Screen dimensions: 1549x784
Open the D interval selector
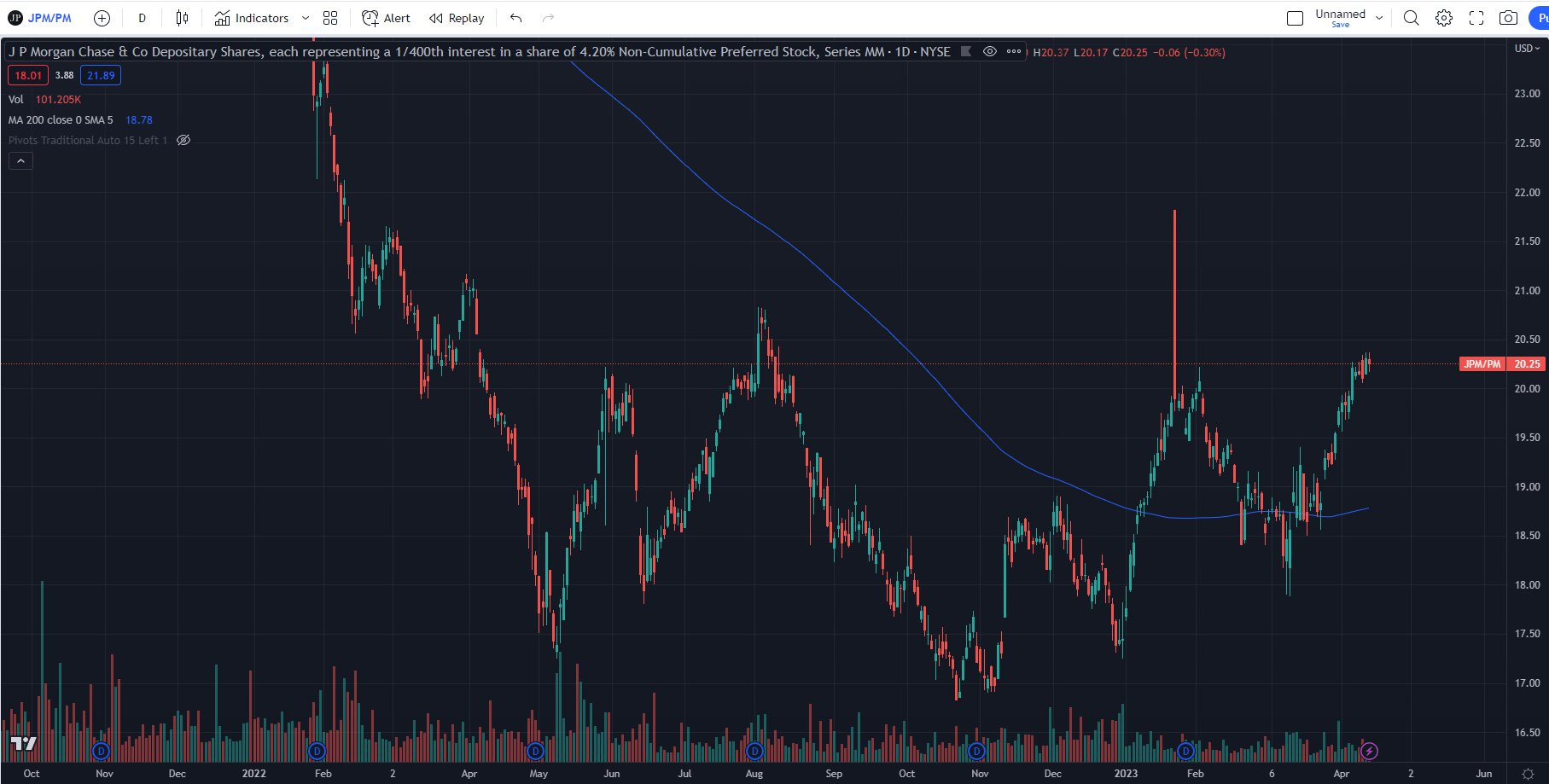(x=142, y=18)
